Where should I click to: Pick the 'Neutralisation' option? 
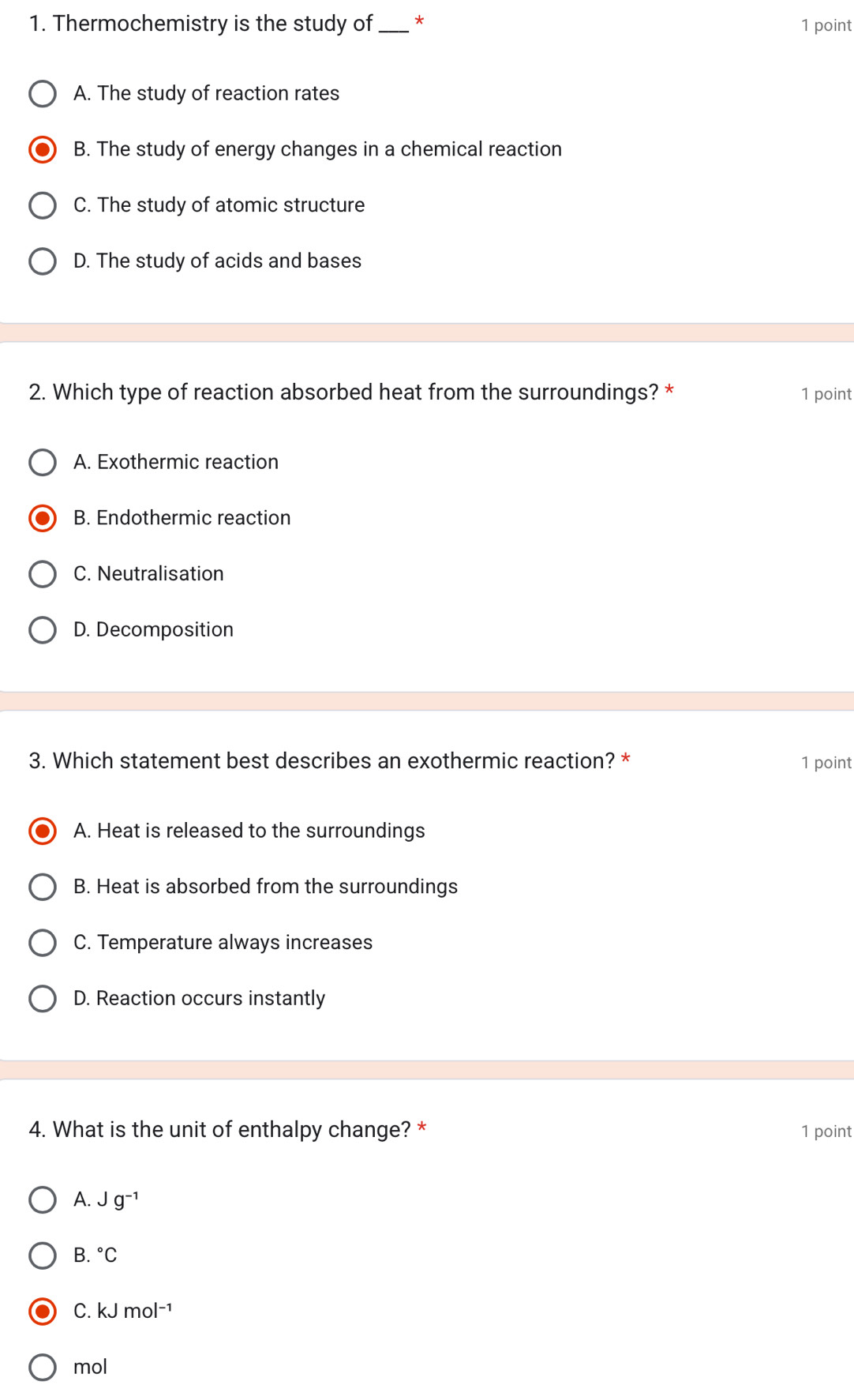click(x=43, y=574)
